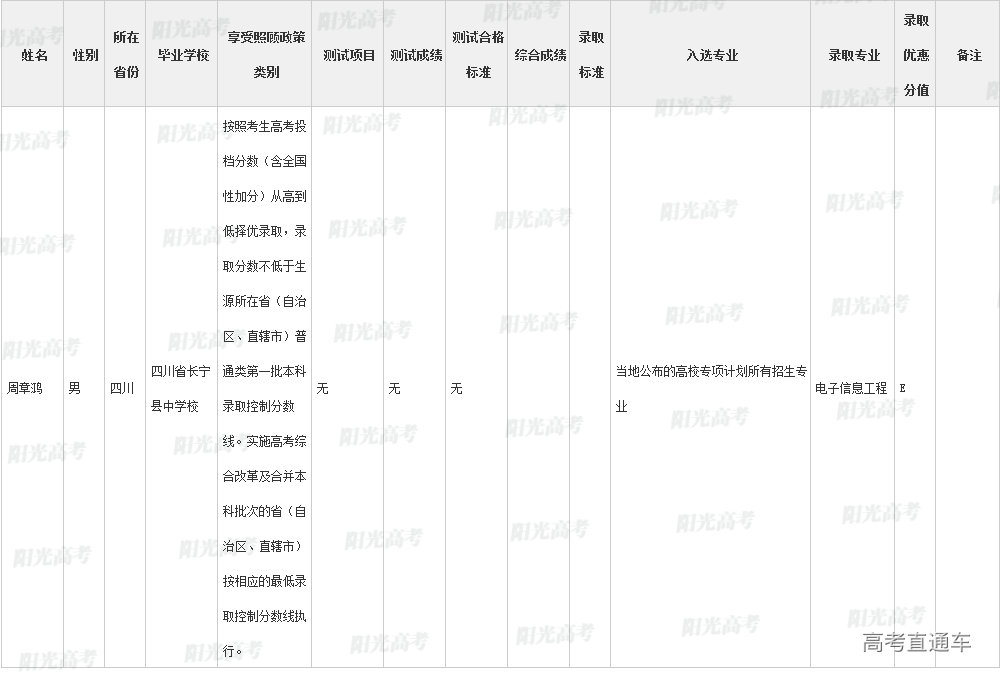This screenshot has height=682, width=1000.
Task: Click the 录取优惠分值 header cell
Action: click(x=916, y=55)
